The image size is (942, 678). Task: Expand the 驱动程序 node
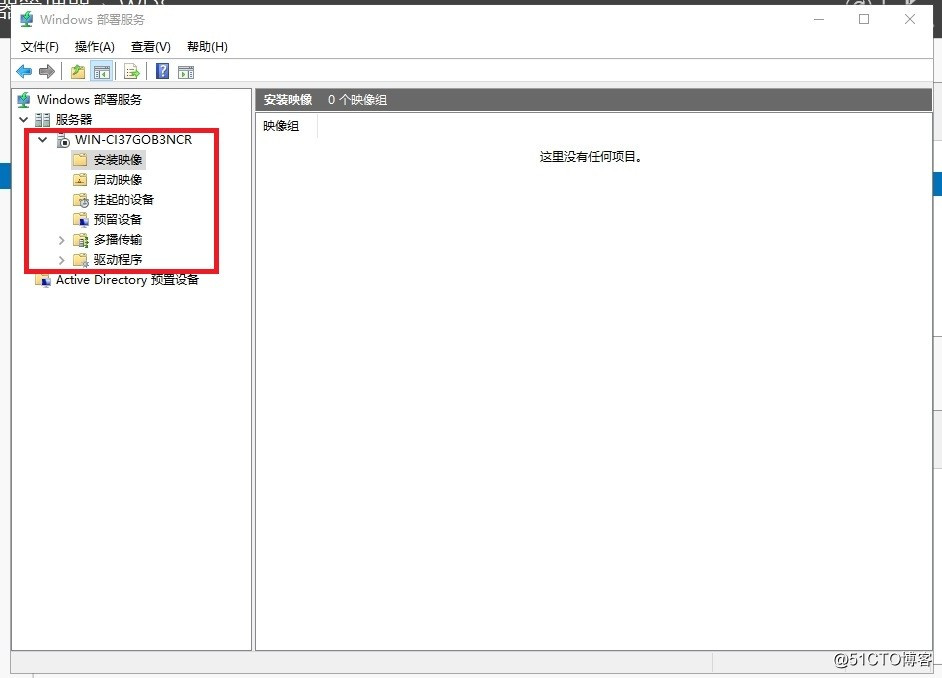point(61,260)
